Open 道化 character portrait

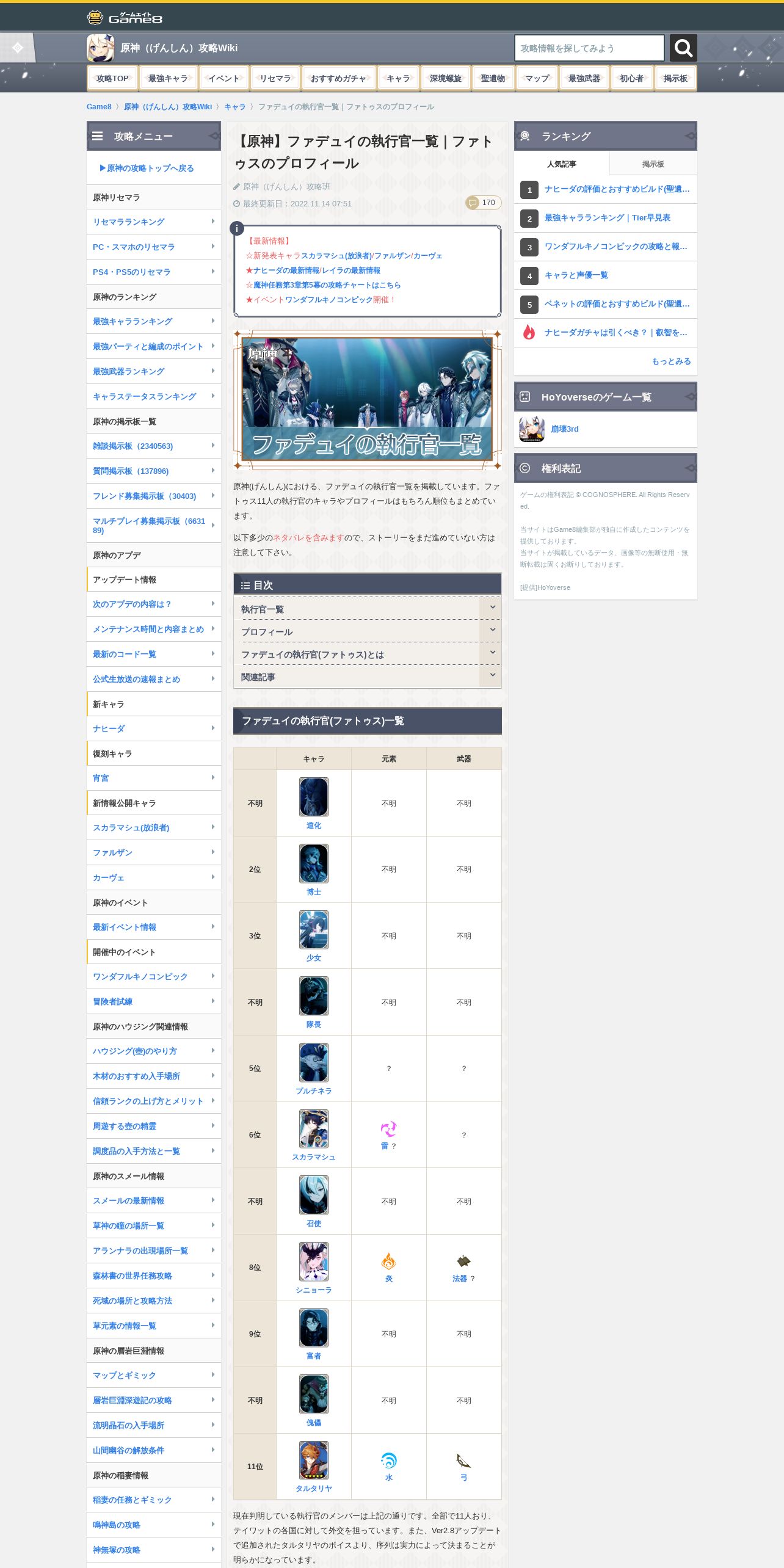314,797
